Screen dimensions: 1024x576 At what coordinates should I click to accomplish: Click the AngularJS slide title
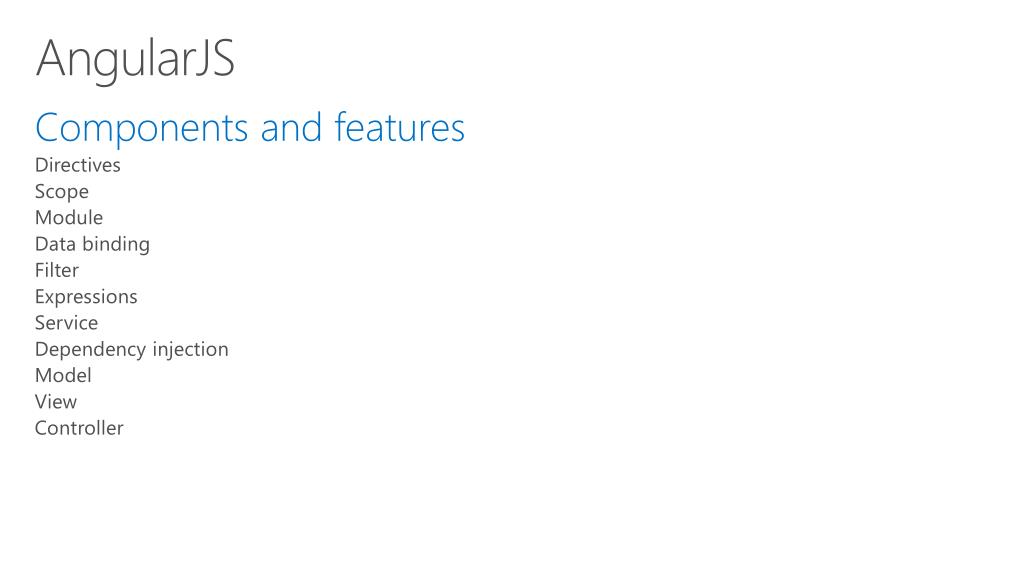click(135, 58)
